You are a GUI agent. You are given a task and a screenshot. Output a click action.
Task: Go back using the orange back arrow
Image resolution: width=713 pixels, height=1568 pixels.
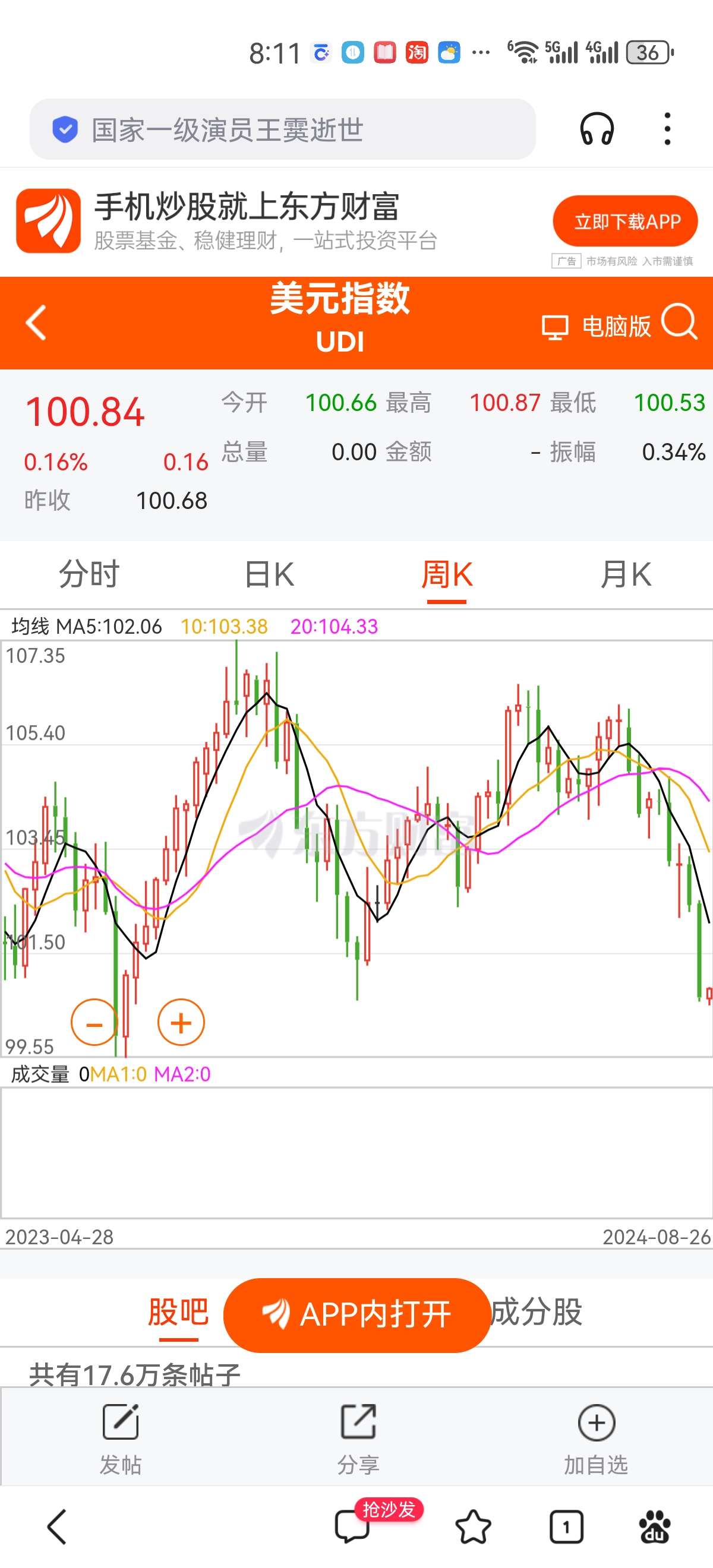click(34, 323)
